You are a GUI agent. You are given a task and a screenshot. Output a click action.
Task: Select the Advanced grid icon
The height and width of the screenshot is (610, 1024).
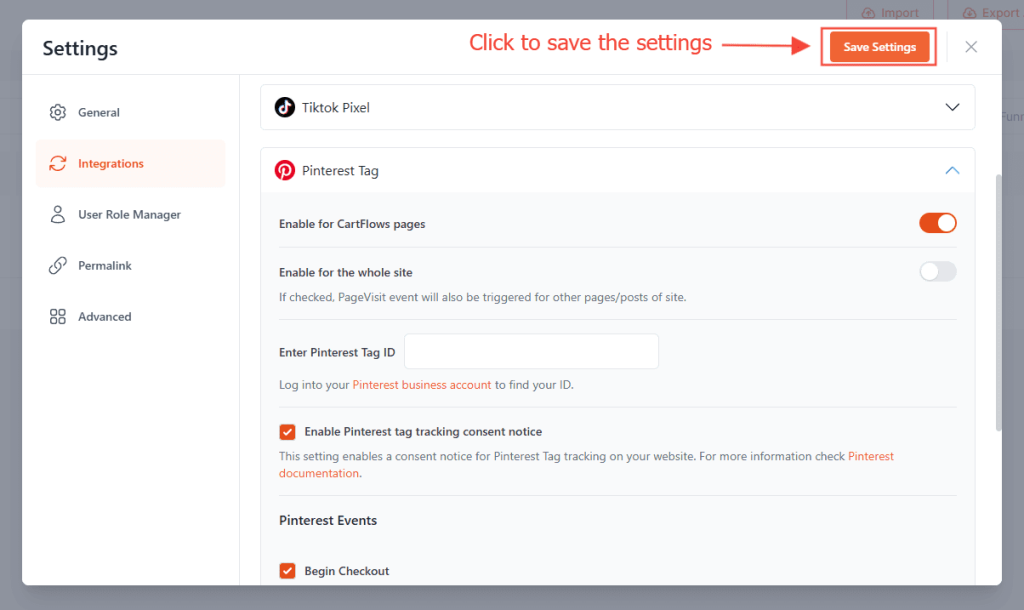60,316
